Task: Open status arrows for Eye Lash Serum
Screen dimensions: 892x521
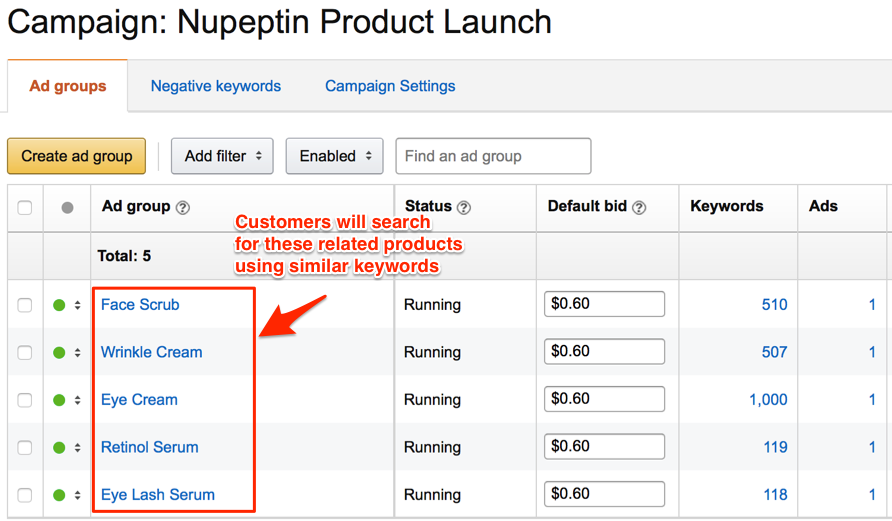Action: point(77,495)
